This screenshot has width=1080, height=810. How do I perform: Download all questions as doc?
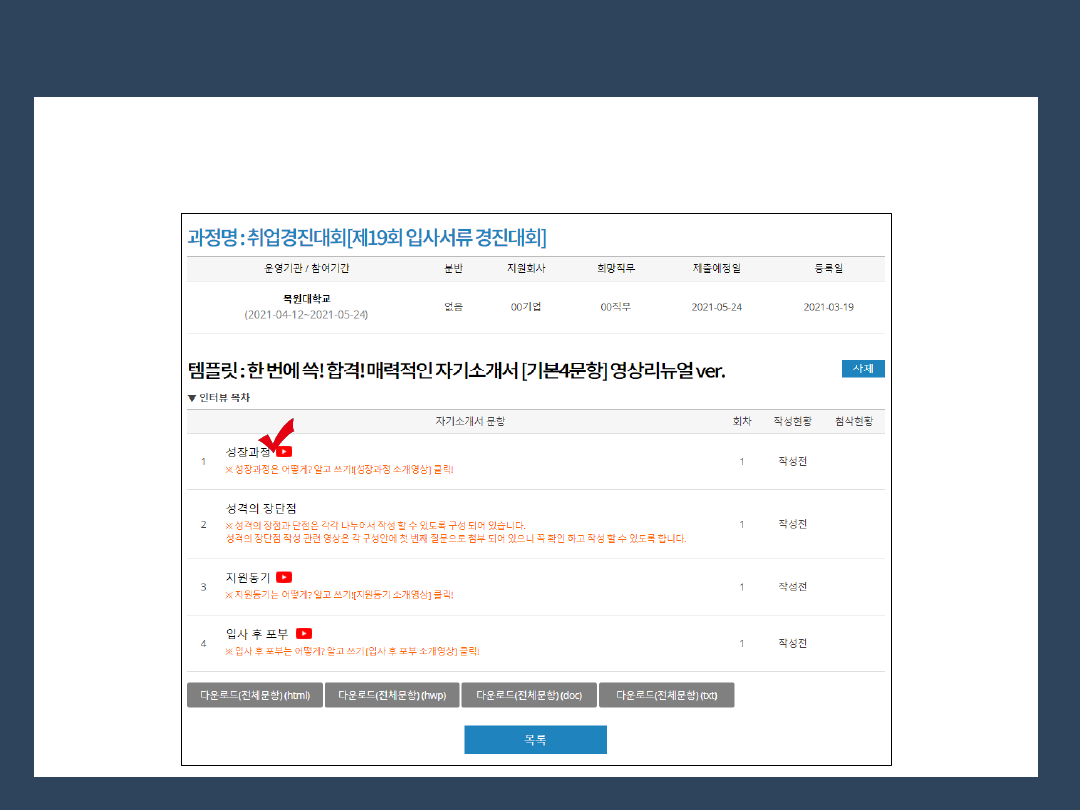click(x=529, y=695)
